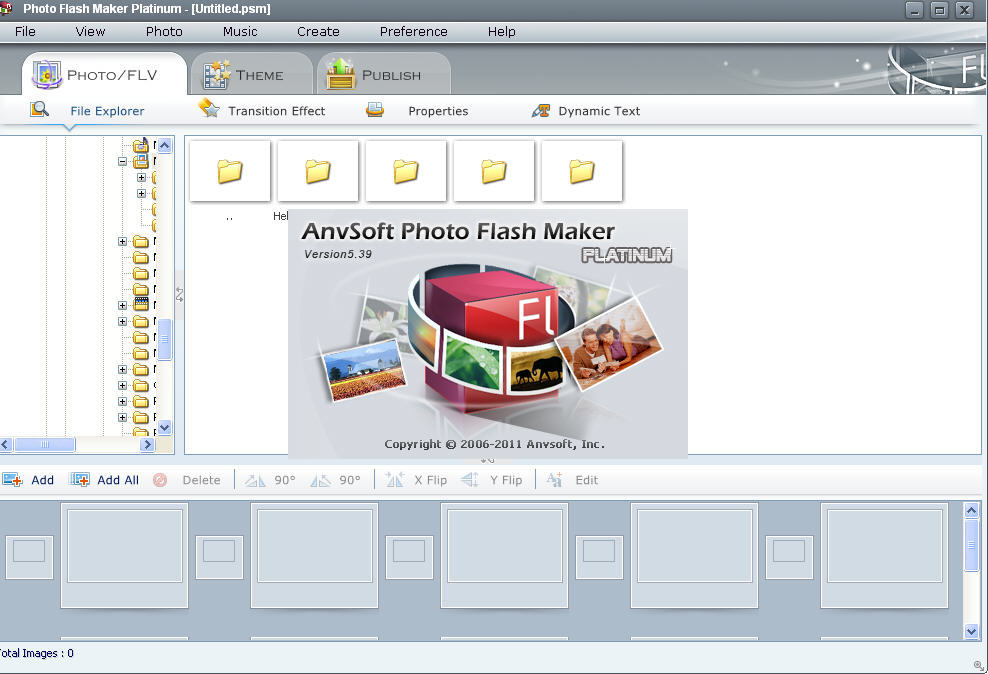Screen dimensions: 988x674
Task: Click splitter handle beside the folder tree
Action: 180,294
